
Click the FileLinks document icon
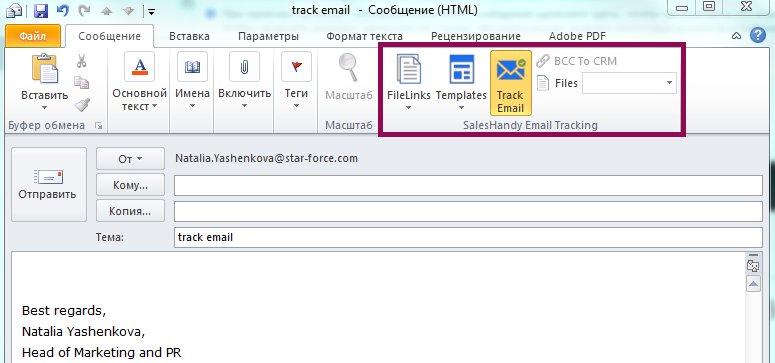[409, 69]
